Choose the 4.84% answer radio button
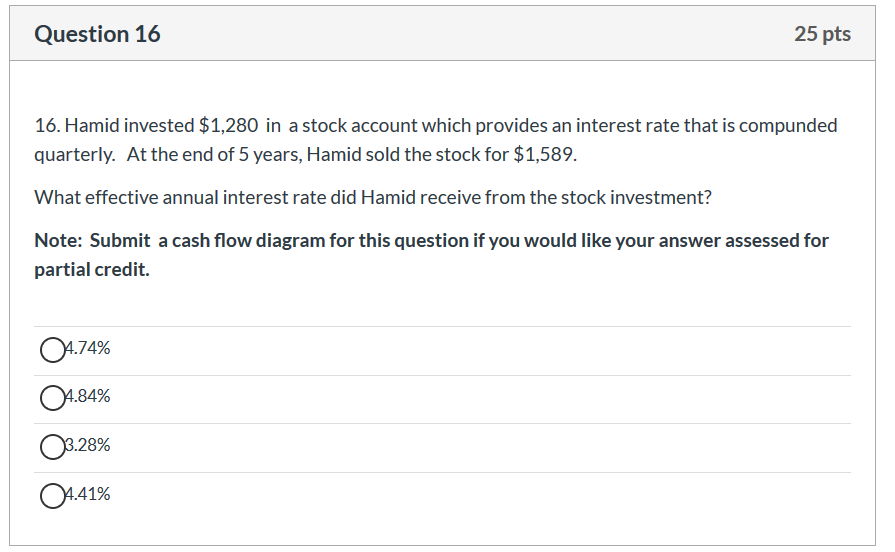This screenshot has height=552, width=895. (x=53, y=398)
